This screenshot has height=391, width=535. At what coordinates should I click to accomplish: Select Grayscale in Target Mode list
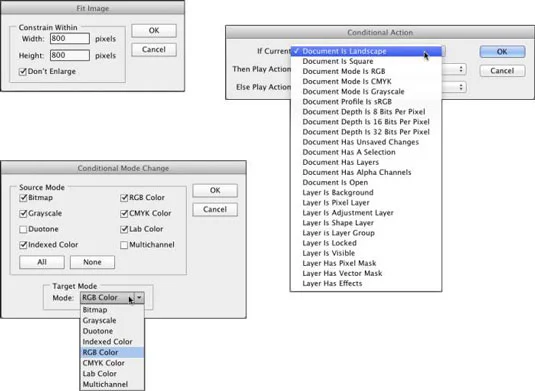point(112,320)
